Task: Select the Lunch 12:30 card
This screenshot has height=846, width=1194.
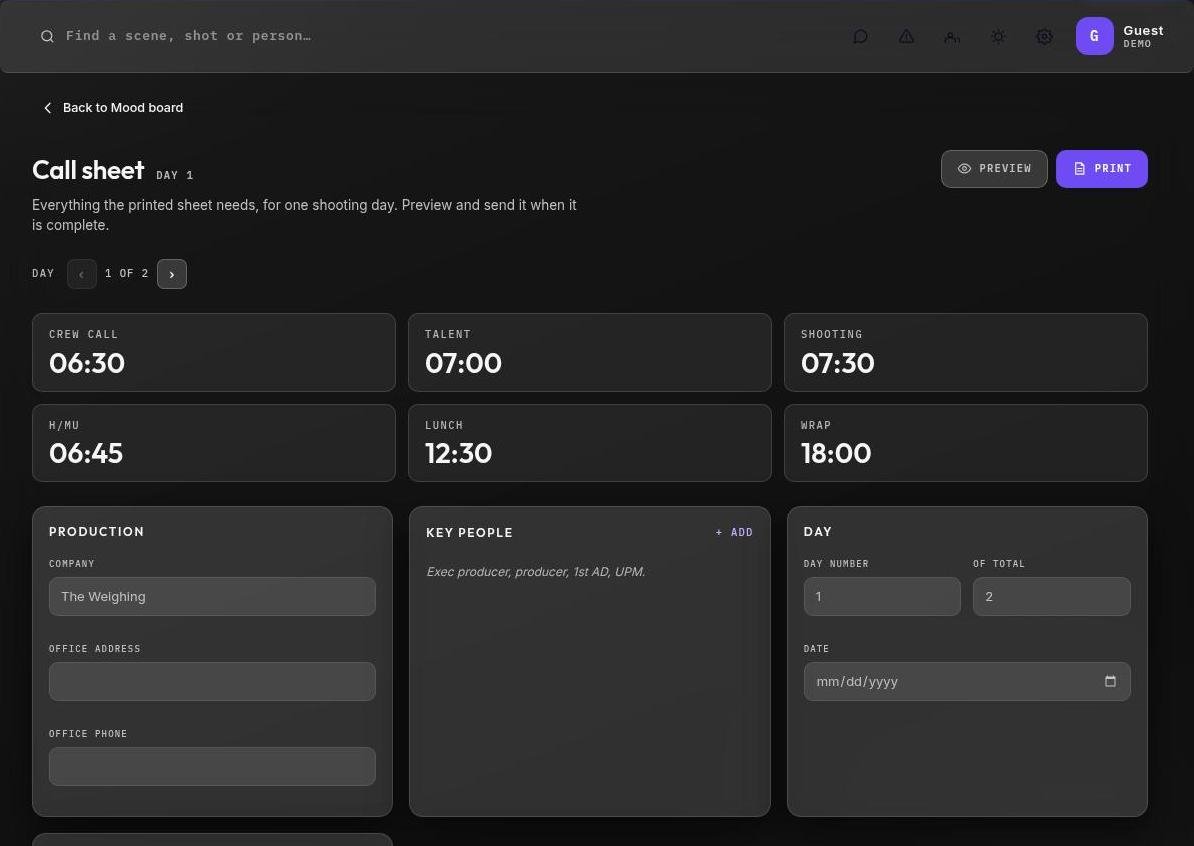Action: [589, 443]
